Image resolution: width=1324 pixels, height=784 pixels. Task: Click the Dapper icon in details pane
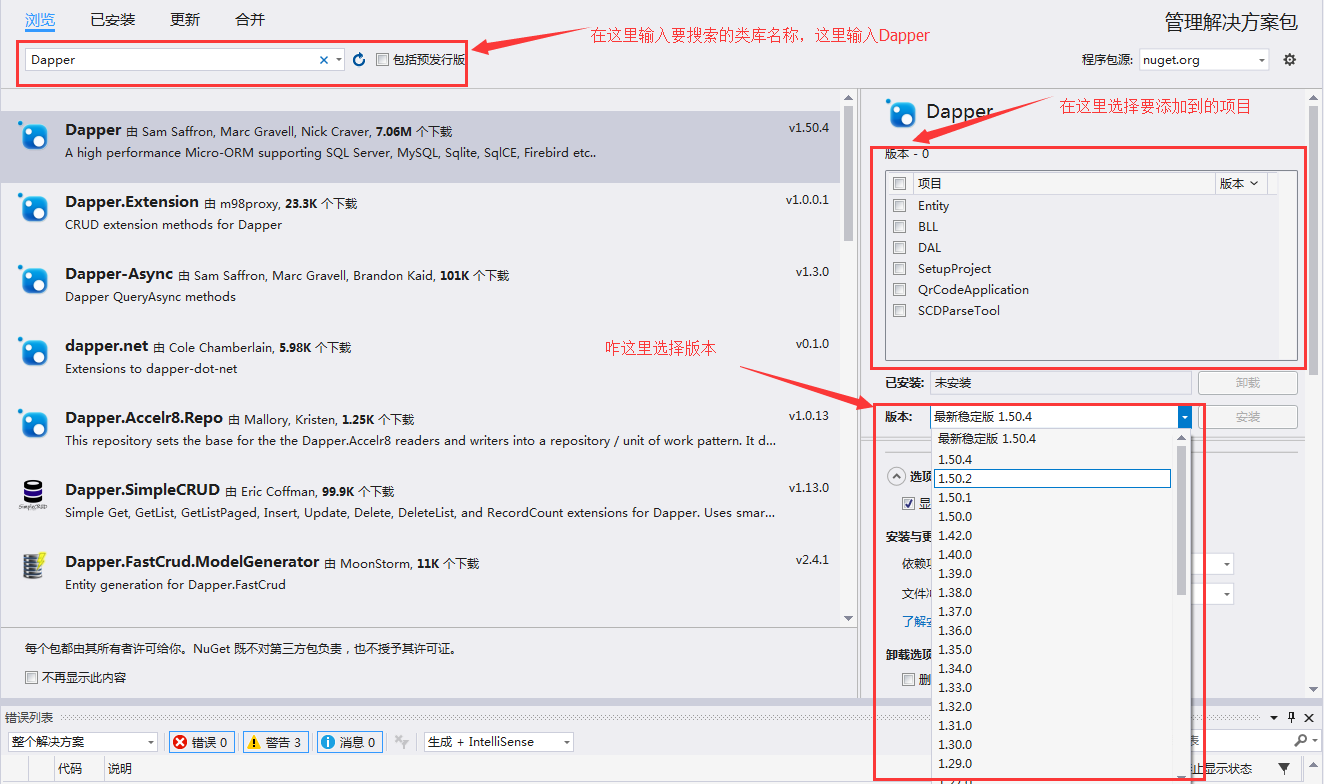902,113
